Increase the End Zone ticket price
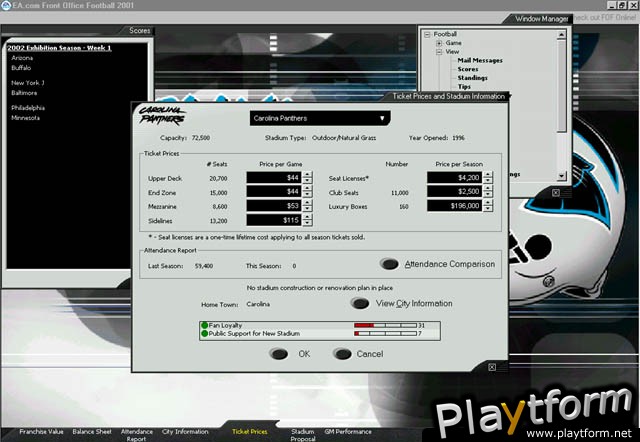The width and height of the screenshot is (640, 442). click(x=307, y=188)
